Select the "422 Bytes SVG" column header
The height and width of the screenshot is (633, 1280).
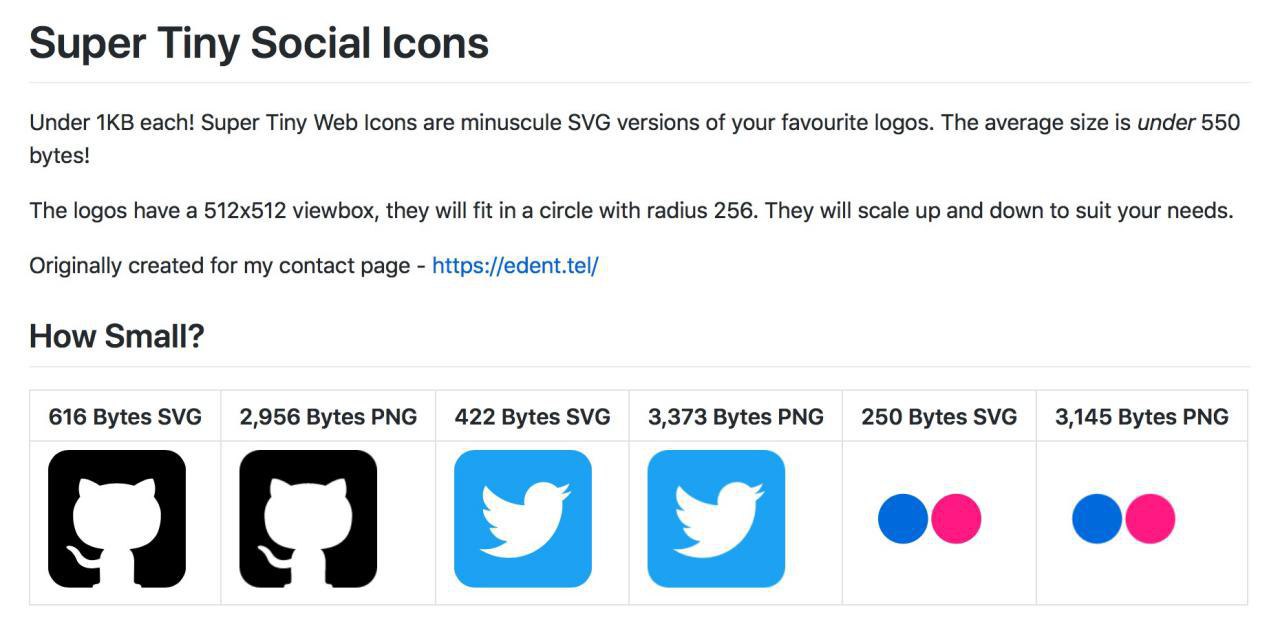coord(532,417)
